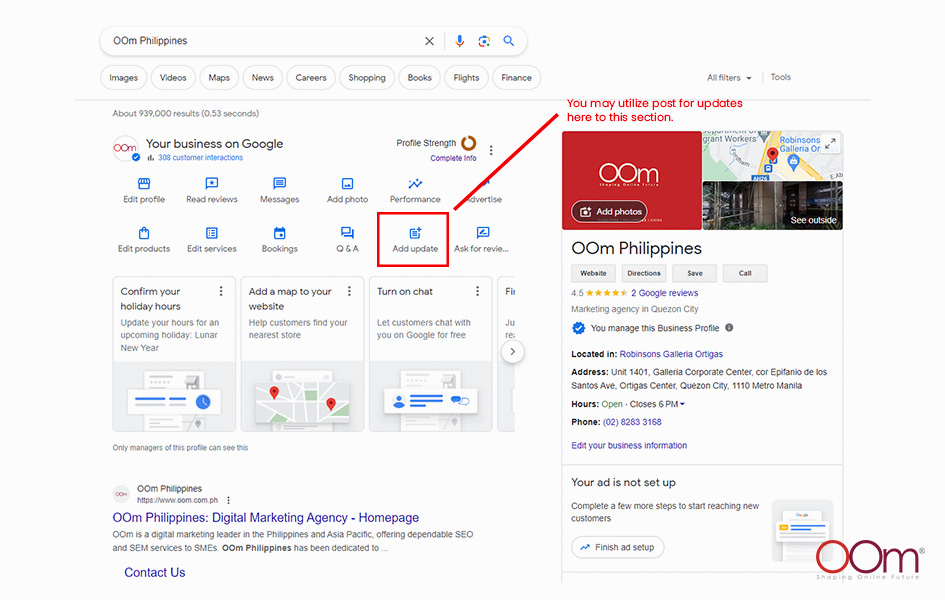Click the Add photo icon
This screenshot has height=600, width=945.
coord(347,184)
